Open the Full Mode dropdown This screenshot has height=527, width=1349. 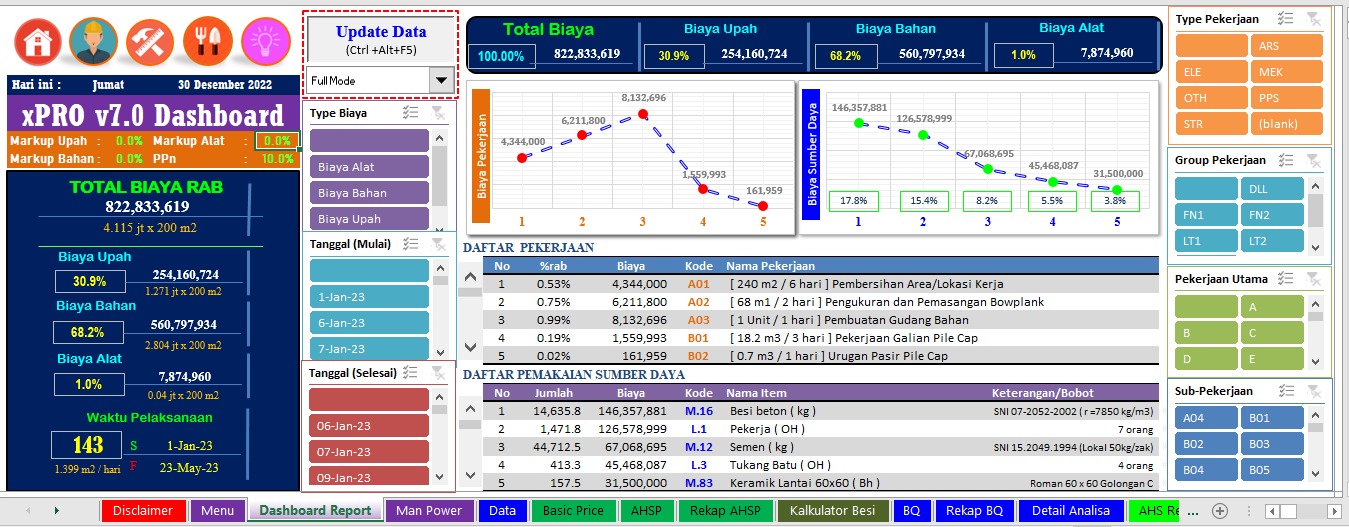tap(440, 80)
